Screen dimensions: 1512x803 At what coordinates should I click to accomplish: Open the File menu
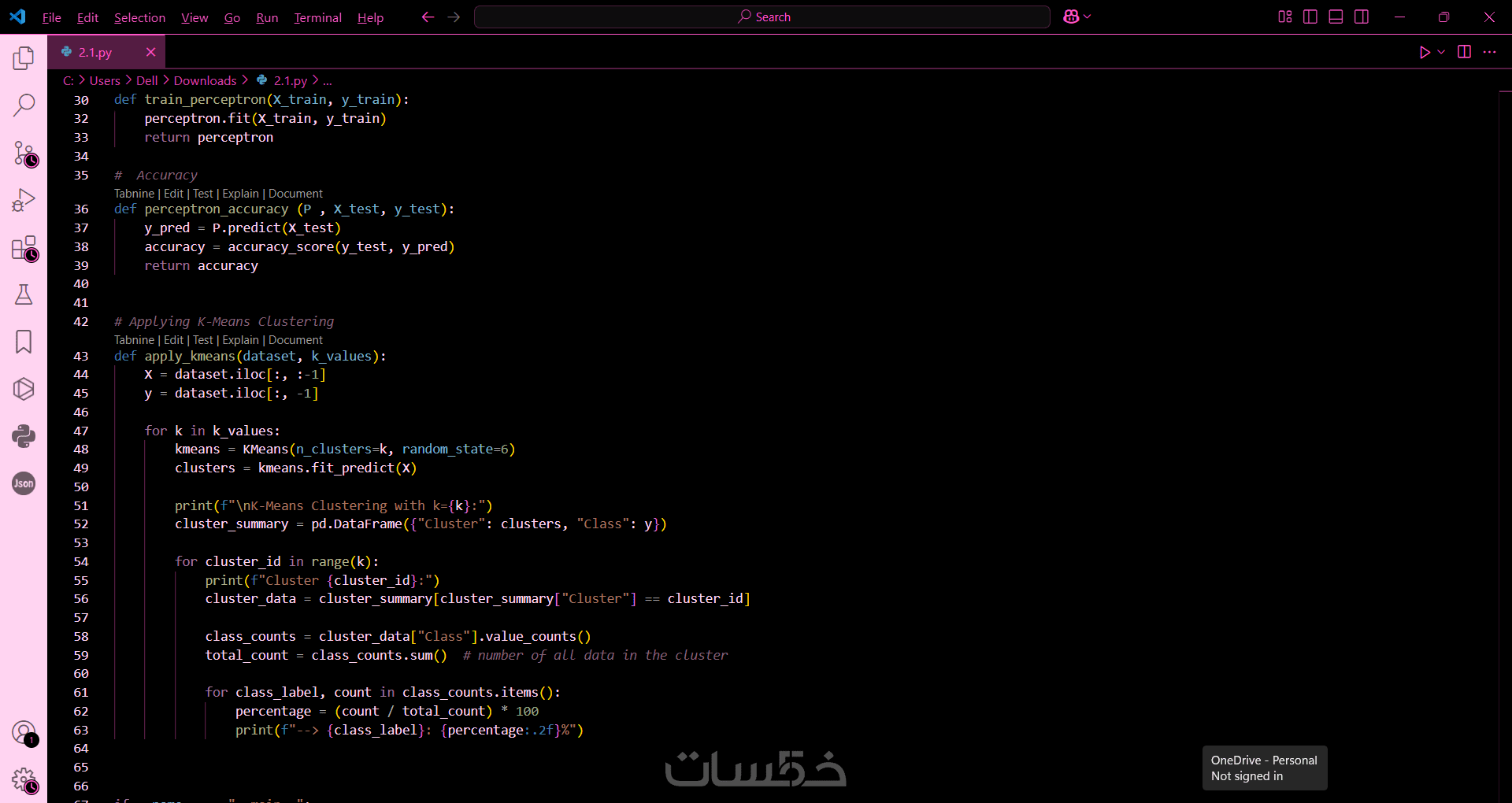coord(52,17)
